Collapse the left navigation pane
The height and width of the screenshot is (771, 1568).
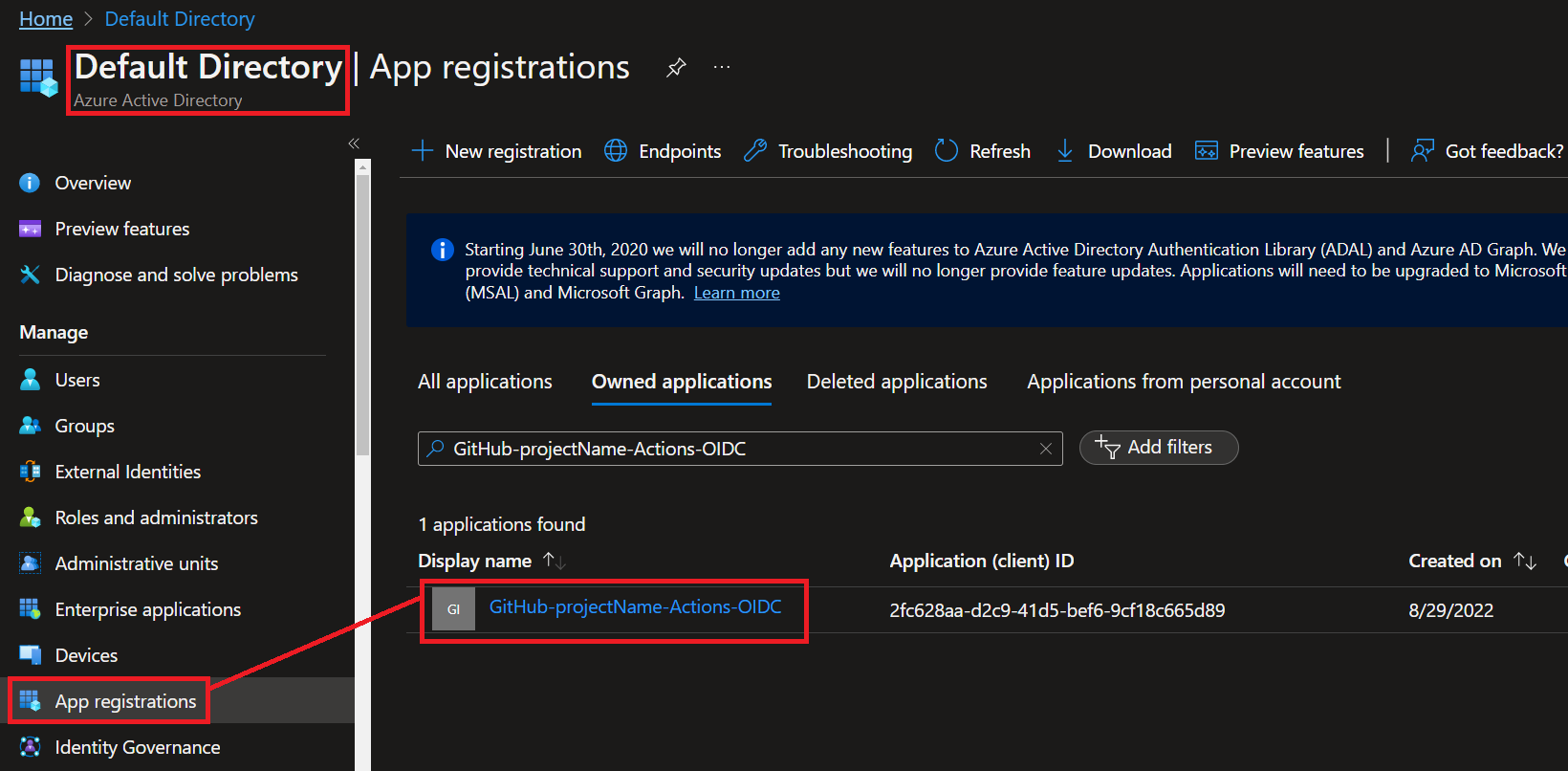tap(354, 143)
